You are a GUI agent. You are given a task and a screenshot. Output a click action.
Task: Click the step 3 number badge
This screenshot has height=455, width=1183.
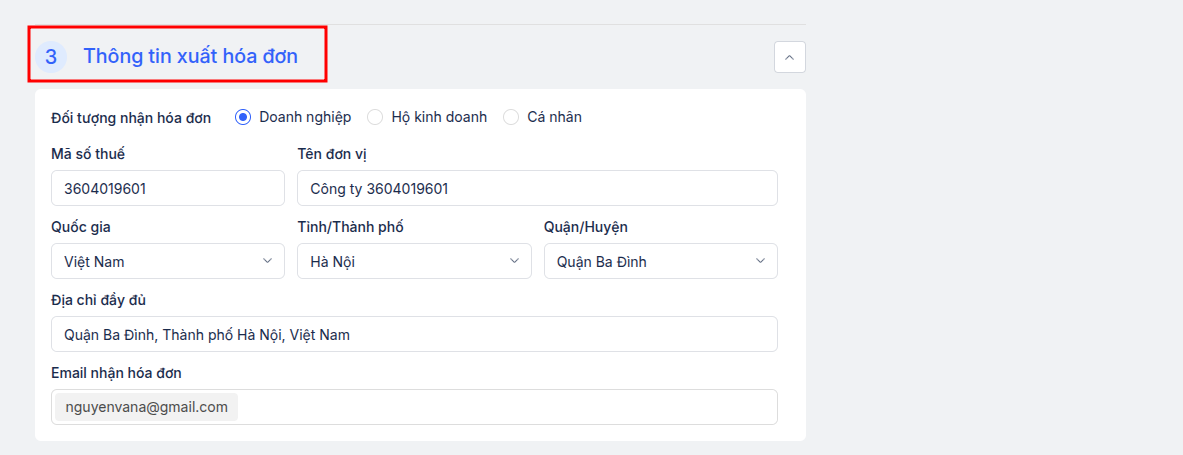[51, 57]
